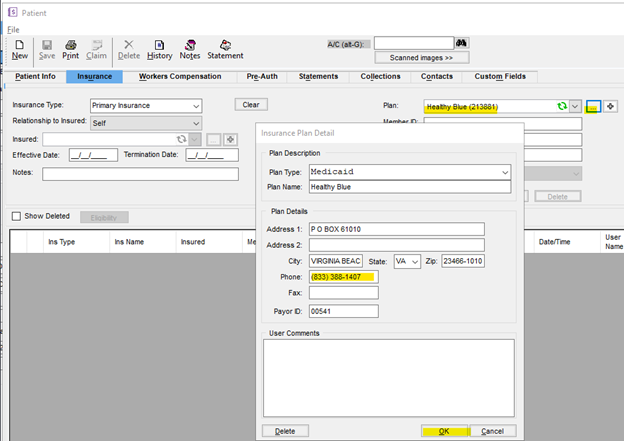This screenshot has width=624, height=441.
Task: Click the binoculars search icon
Action: 462,43
